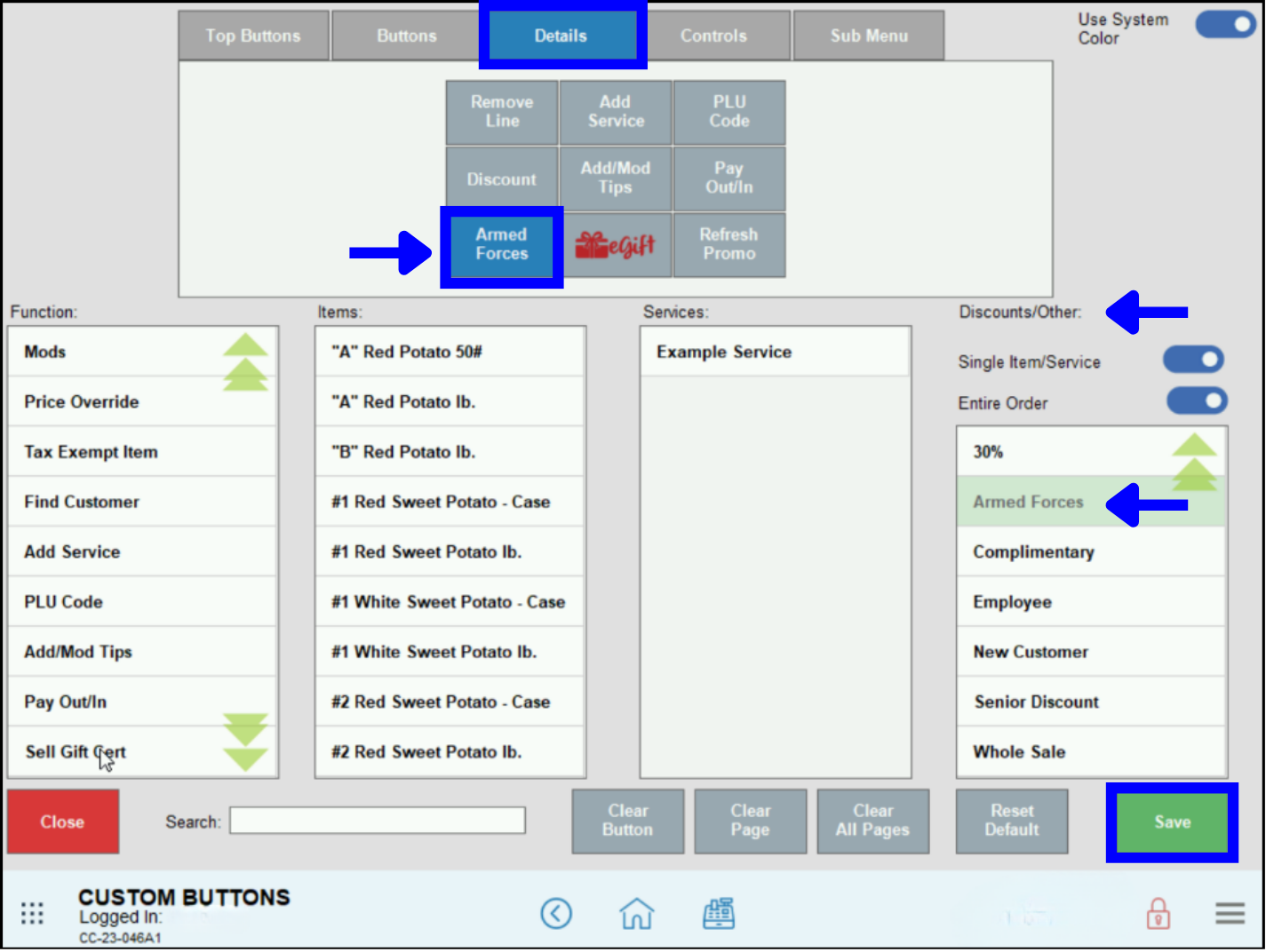Open the Sub Menu tab
This screenshot has width=1266, height=952.
pyautogui.click(x=868, y=36)
